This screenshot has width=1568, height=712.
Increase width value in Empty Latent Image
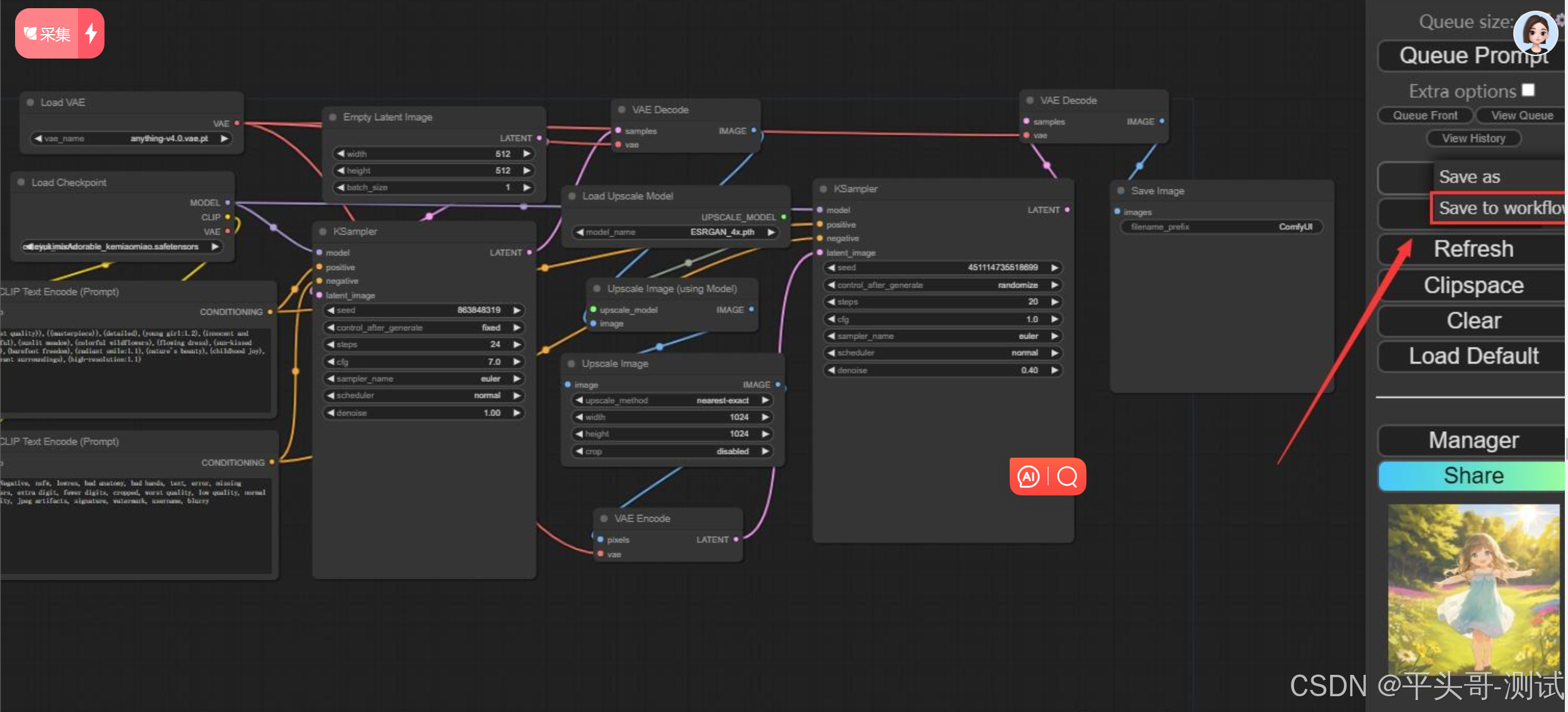[x=527, y=154]
